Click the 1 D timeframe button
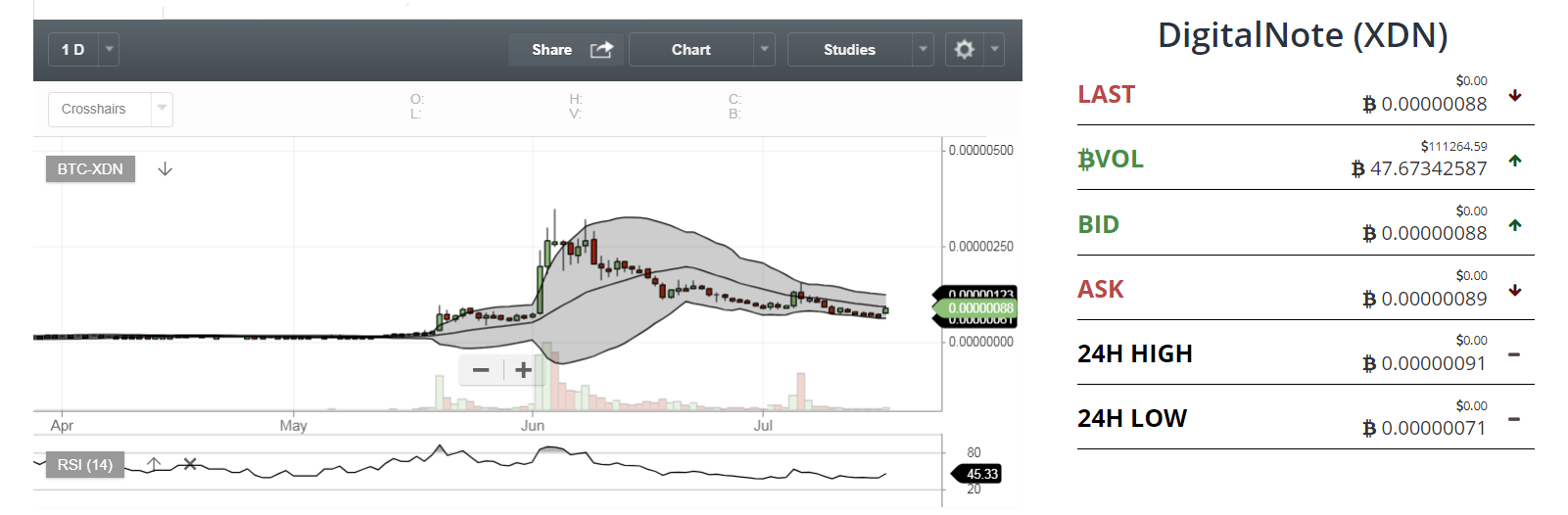Screen dimensions: 1568x515 [72, 49]
